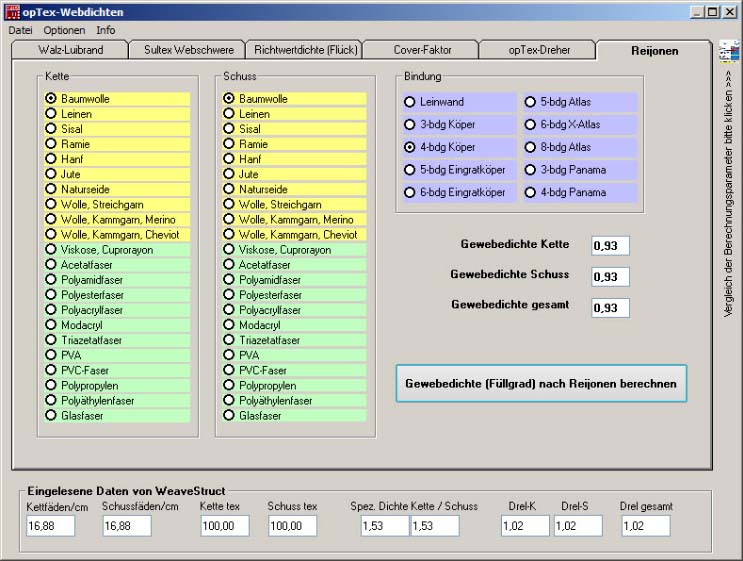Select Polypropylen in Schuss
Image resolution: width=743 pixels, height=561 pixels.
294,386
